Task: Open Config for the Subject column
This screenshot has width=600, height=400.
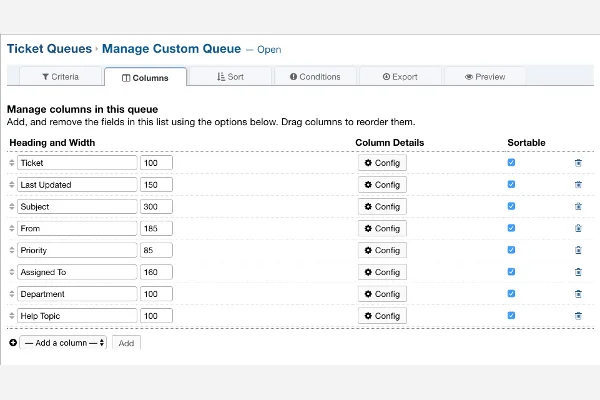Action: [x=382, y=206]
